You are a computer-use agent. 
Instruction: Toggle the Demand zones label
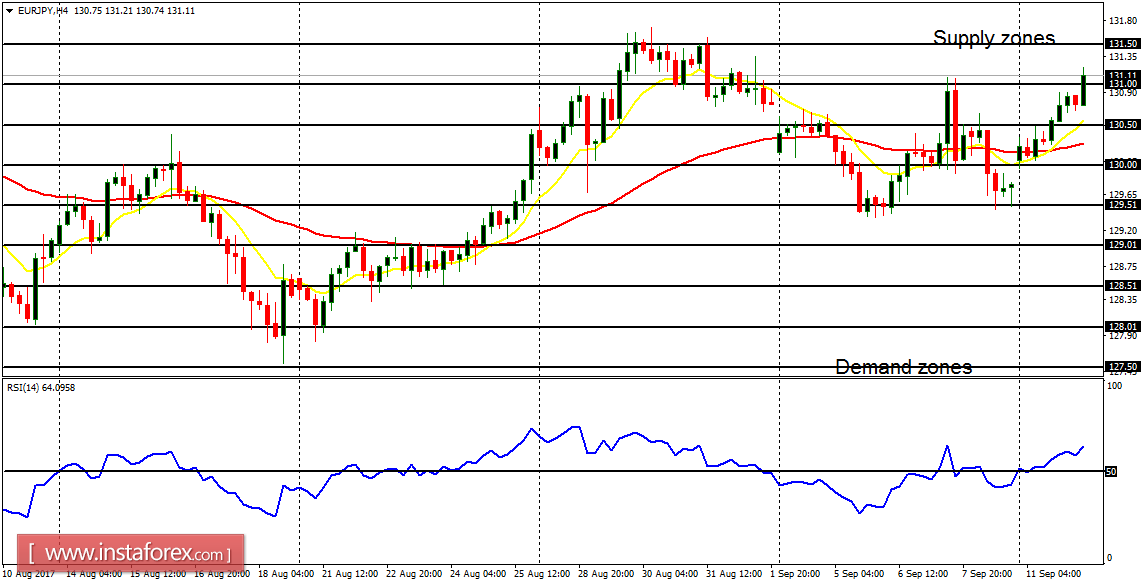[x=904, y=367]
